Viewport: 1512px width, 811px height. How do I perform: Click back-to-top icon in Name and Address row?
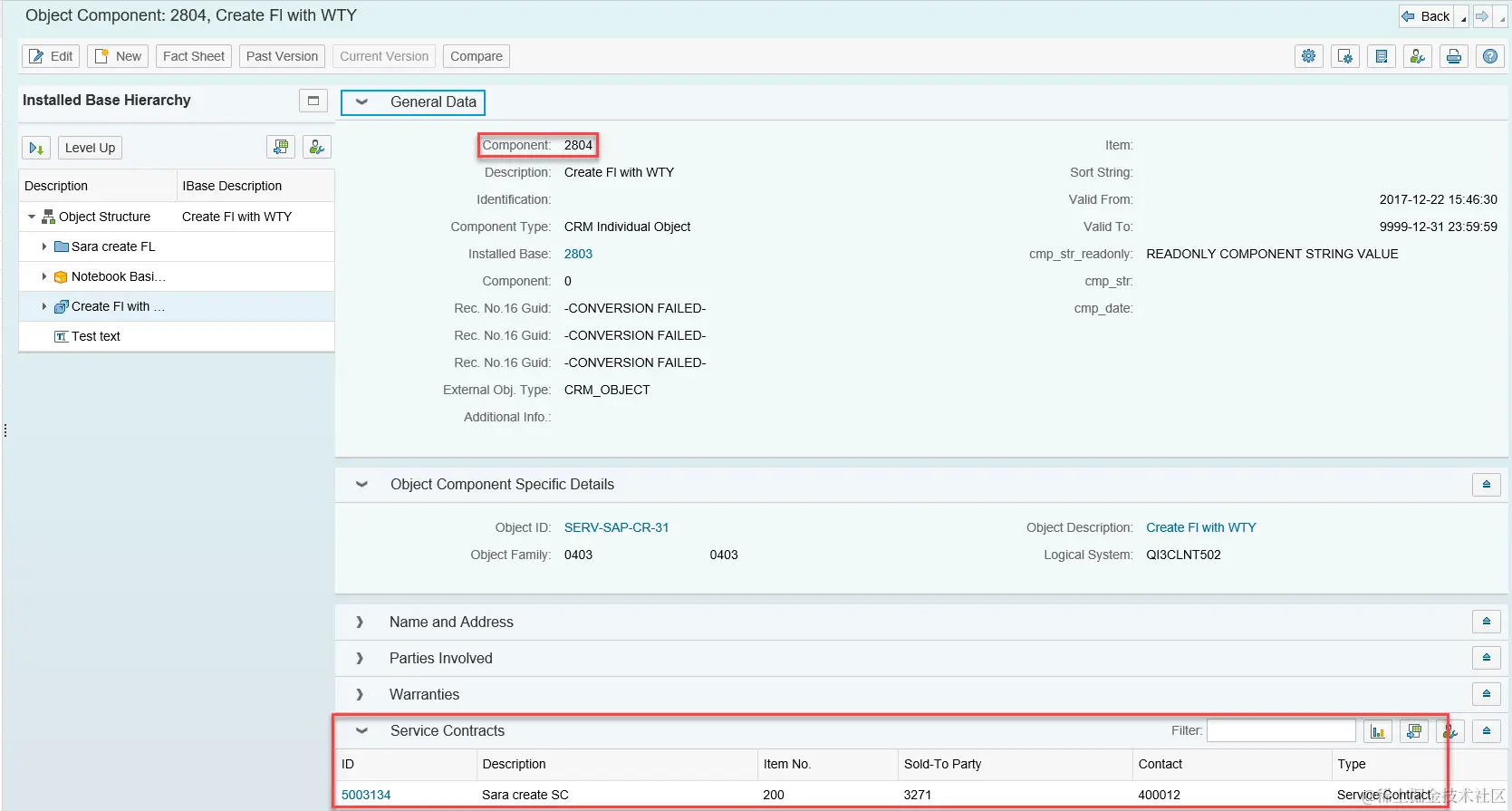(x=1487, y=623)
